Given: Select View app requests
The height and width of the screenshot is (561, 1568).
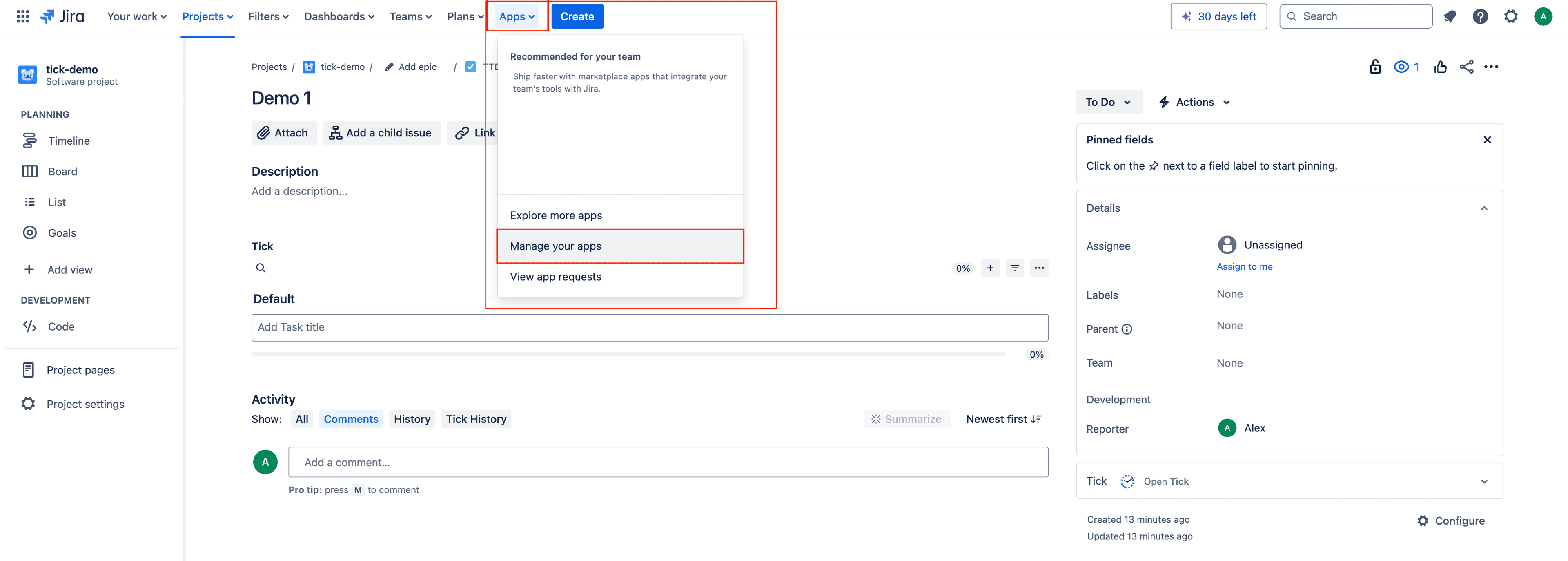Looking at the screenshot, I should [620, 277].
